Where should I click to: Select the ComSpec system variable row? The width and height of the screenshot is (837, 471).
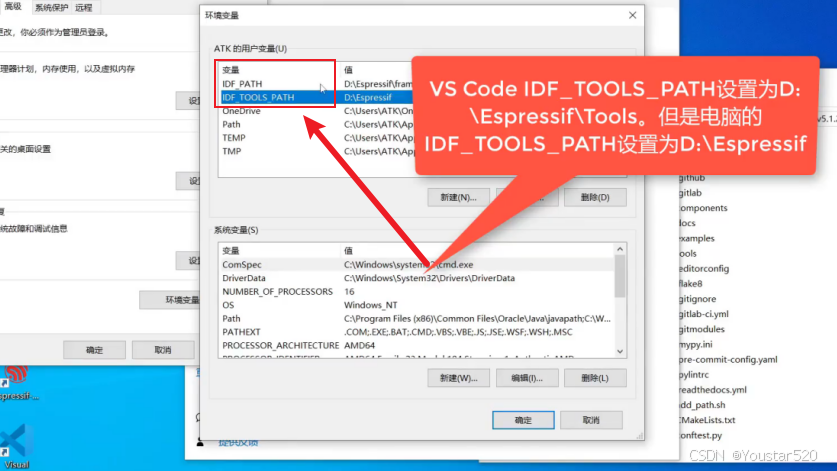(x=416, y=265)
